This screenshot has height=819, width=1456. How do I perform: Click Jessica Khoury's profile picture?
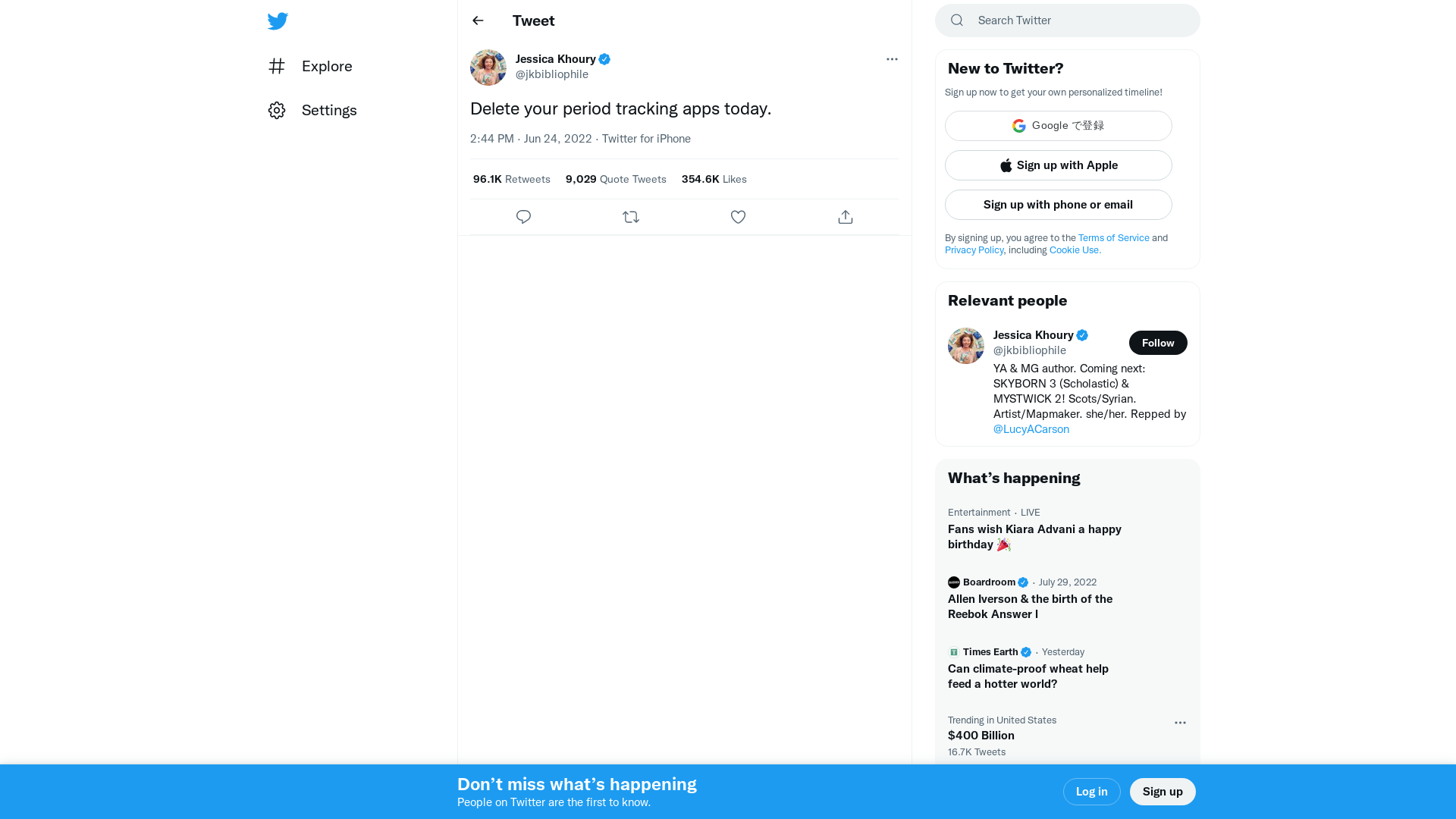(x=488, y=67)
